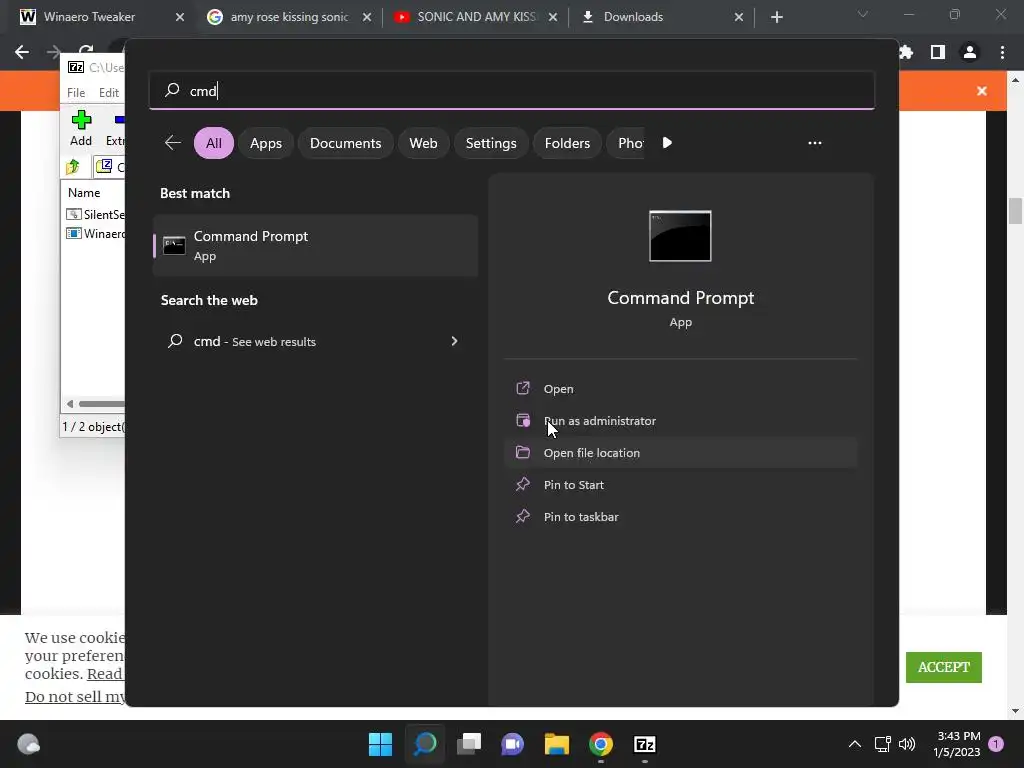Show more search filters with play arrow
The height and width of the screenshot is (768, 1024).
pyautogui.click(x=667, y=143)
